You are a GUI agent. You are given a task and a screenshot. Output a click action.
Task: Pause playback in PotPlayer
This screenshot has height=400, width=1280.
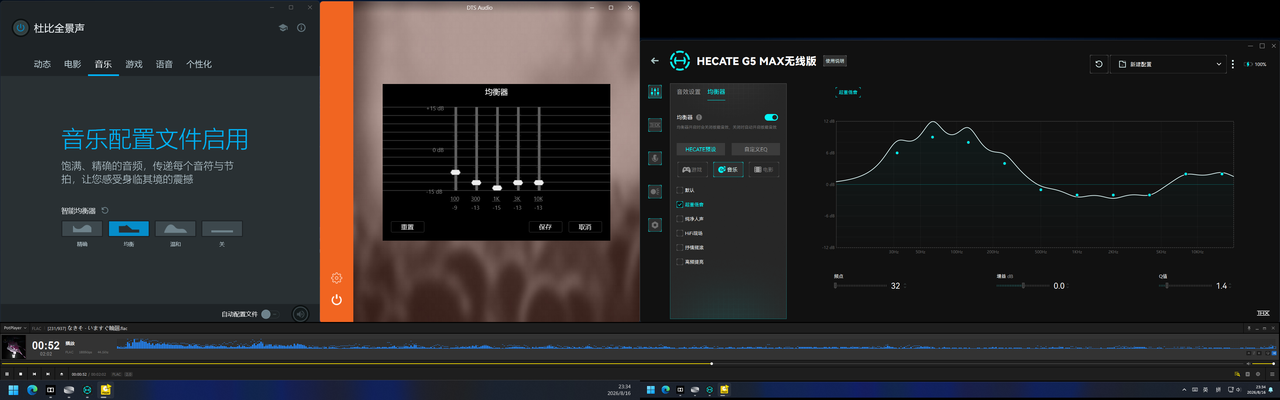tap(7, 374)
